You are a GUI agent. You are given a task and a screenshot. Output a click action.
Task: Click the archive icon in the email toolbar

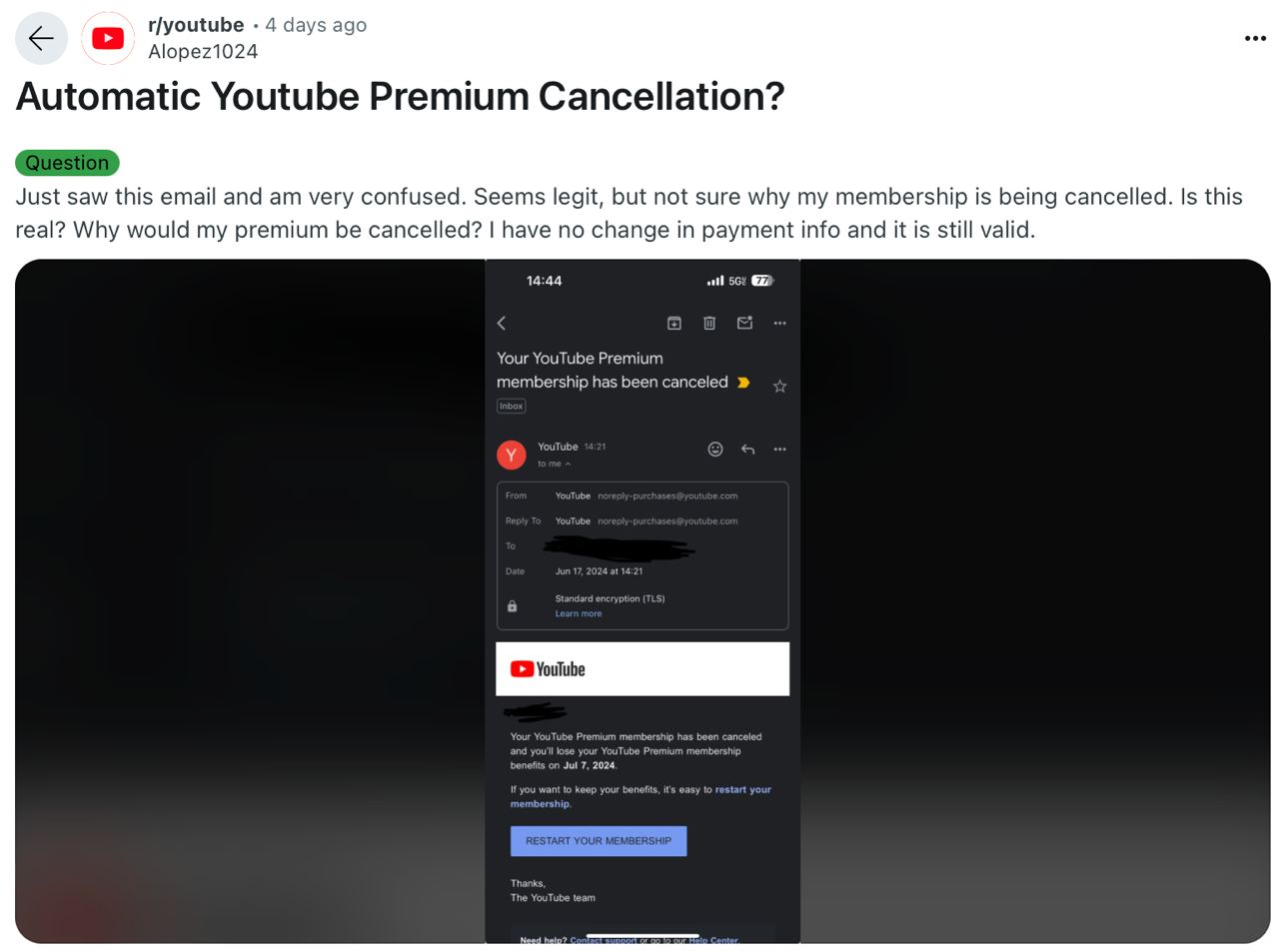coord(674,323)
